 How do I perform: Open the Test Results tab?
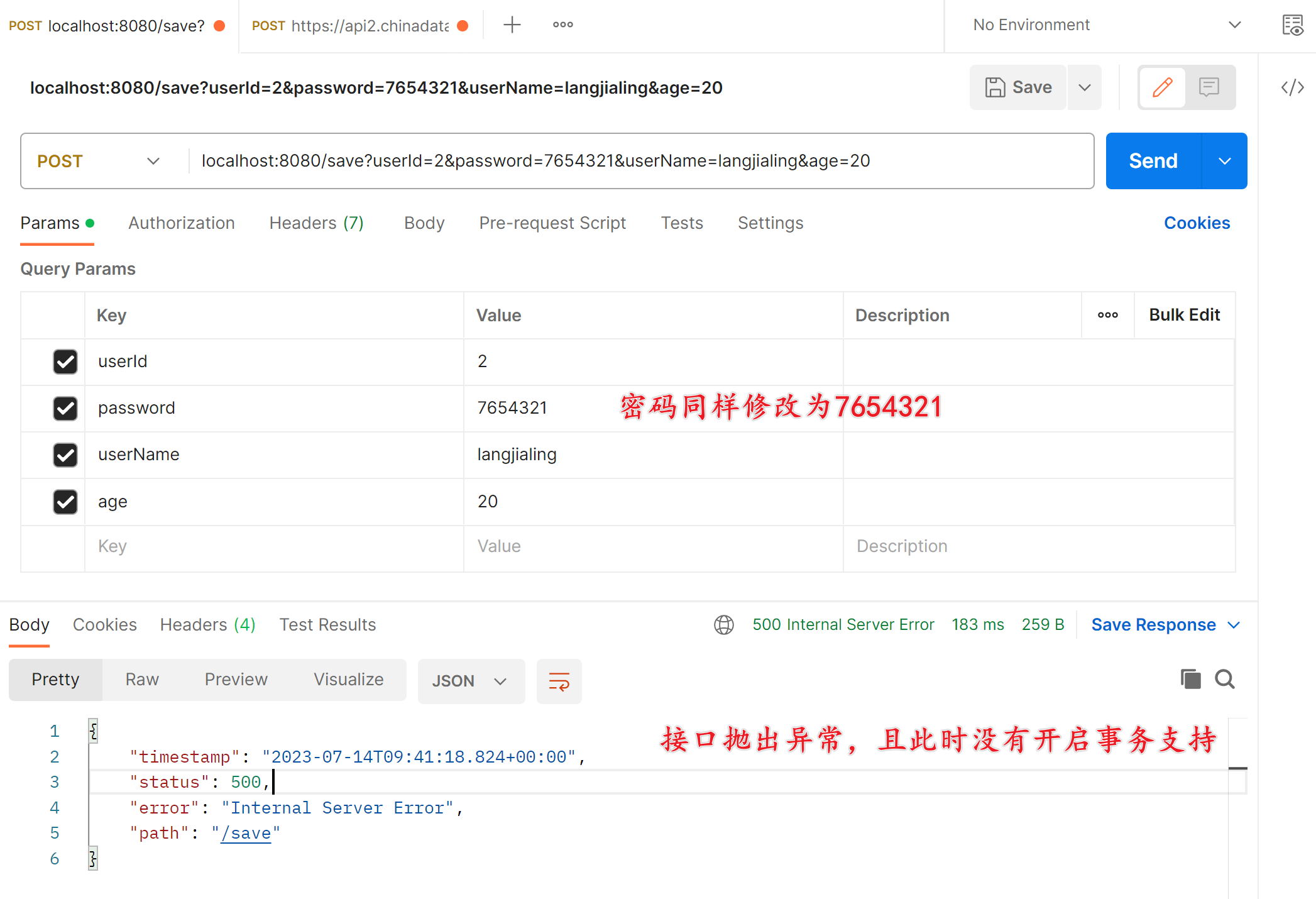click(327, 625)
